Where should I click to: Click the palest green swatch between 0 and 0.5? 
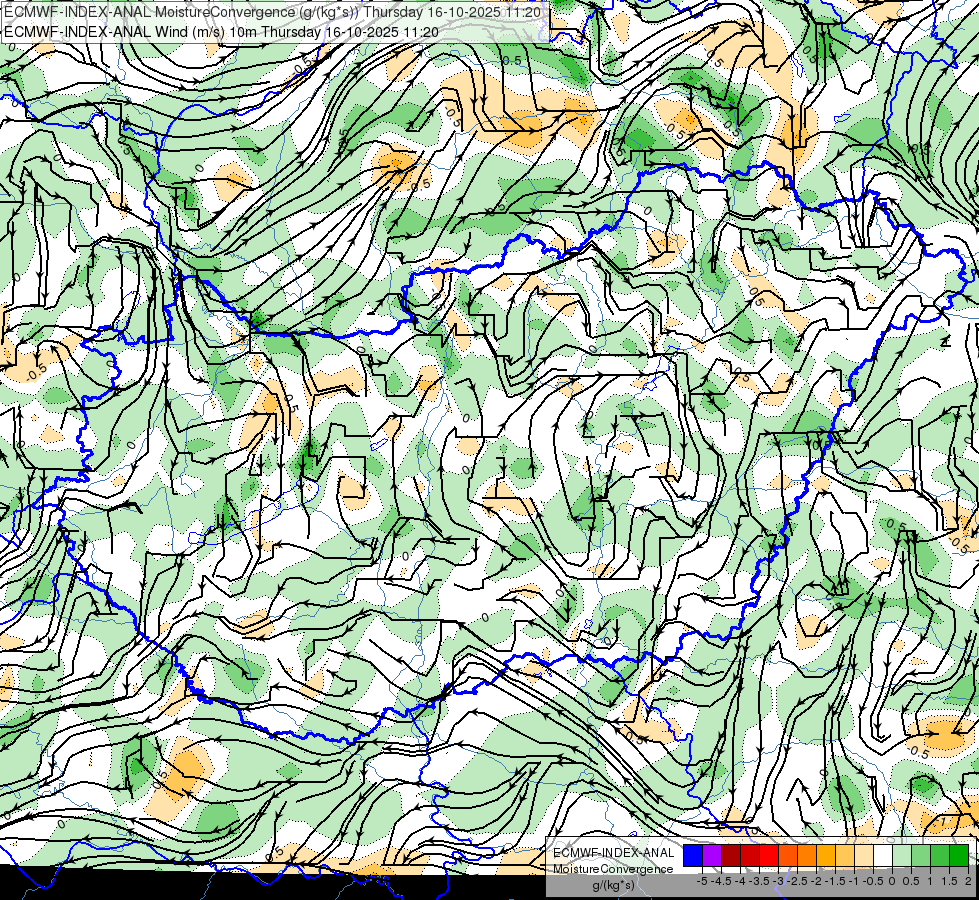click(x=902, y=856)
